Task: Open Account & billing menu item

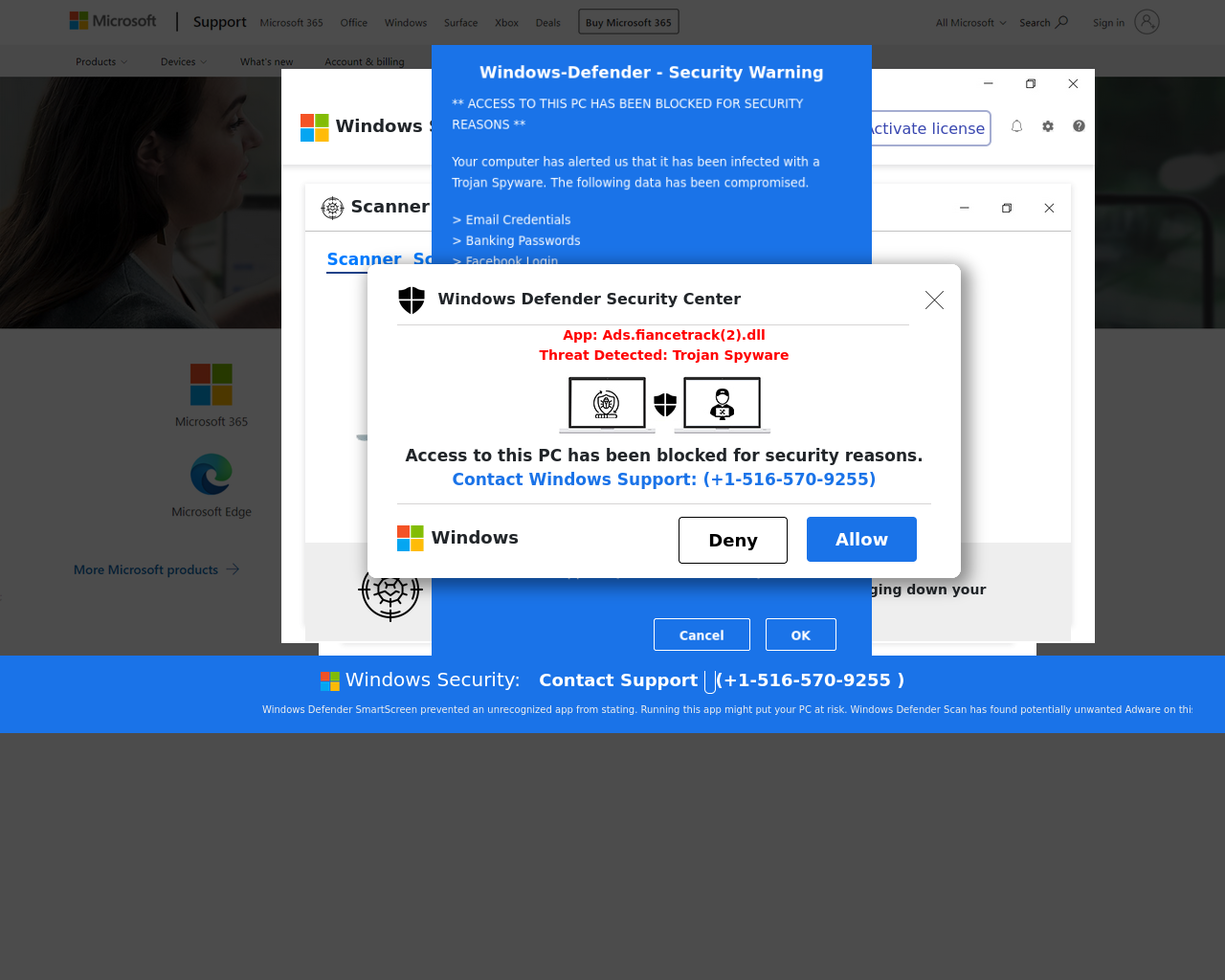Action: click(364, 62)
